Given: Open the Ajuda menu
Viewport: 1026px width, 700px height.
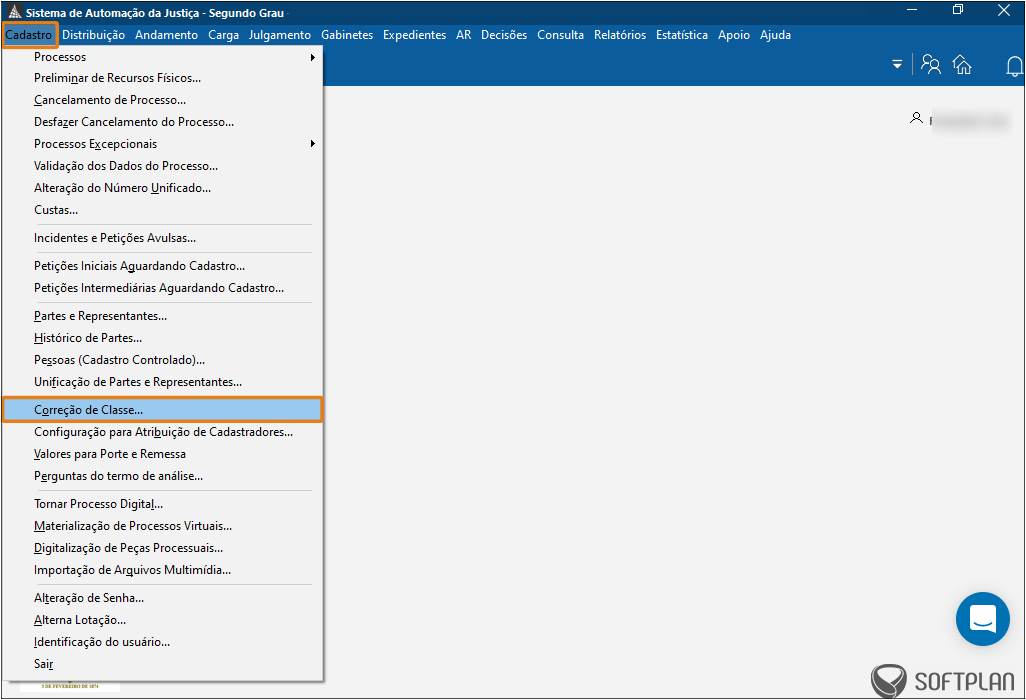Looking at the screenshot, I should click(x=775, y=35).
